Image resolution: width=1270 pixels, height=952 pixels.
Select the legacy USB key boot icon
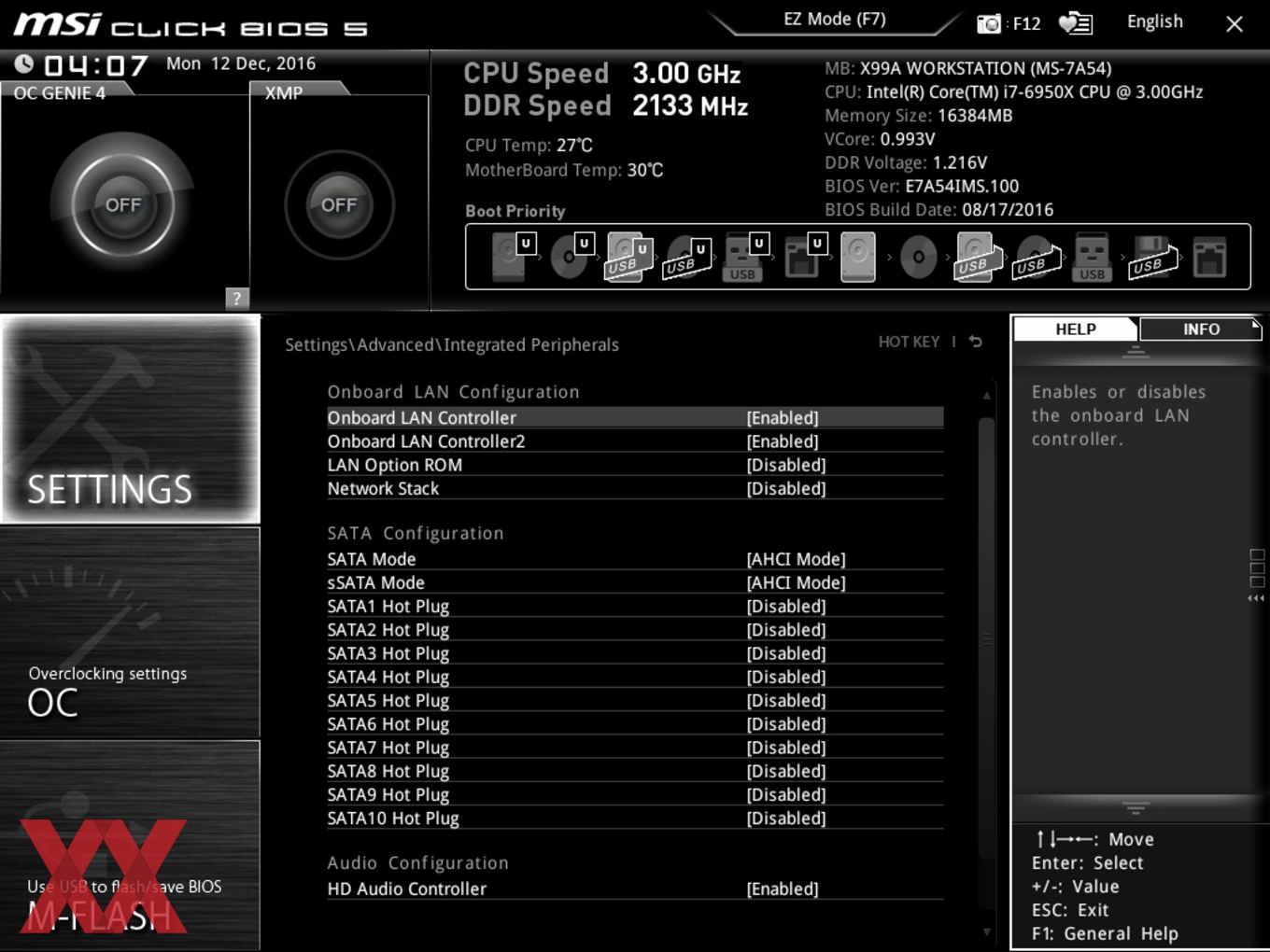click(x=1092, y=257)
